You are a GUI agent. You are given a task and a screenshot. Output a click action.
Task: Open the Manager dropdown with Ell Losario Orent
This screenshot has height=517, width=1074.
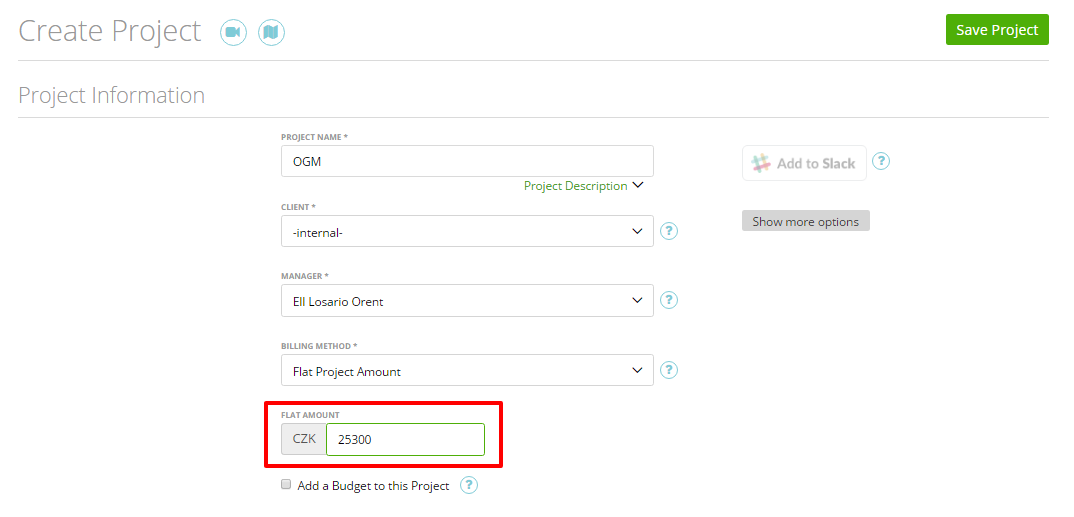tap(467, 301)
